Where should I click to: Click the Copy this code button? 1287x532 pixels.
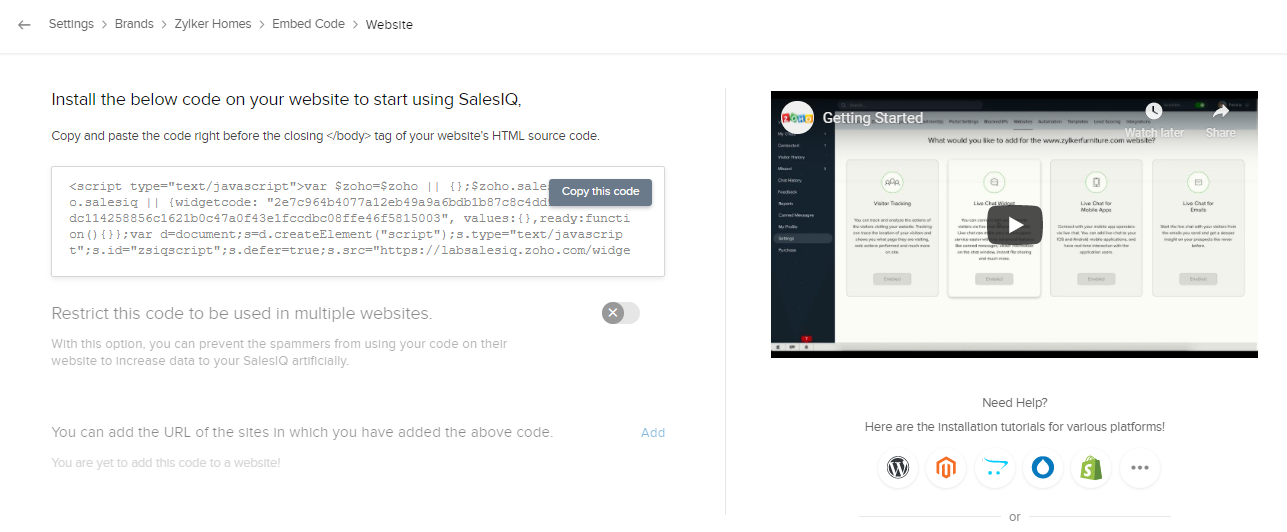tap(600, 192)
